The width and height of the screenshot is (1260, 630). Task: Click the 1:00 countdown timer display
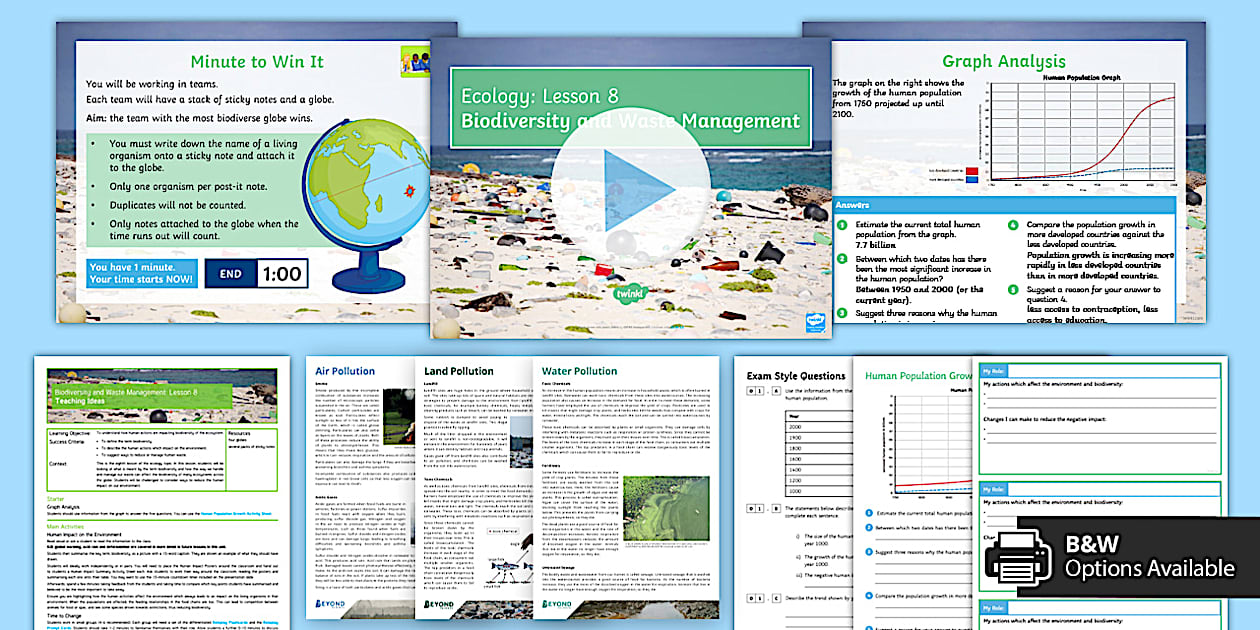point(282,273)
